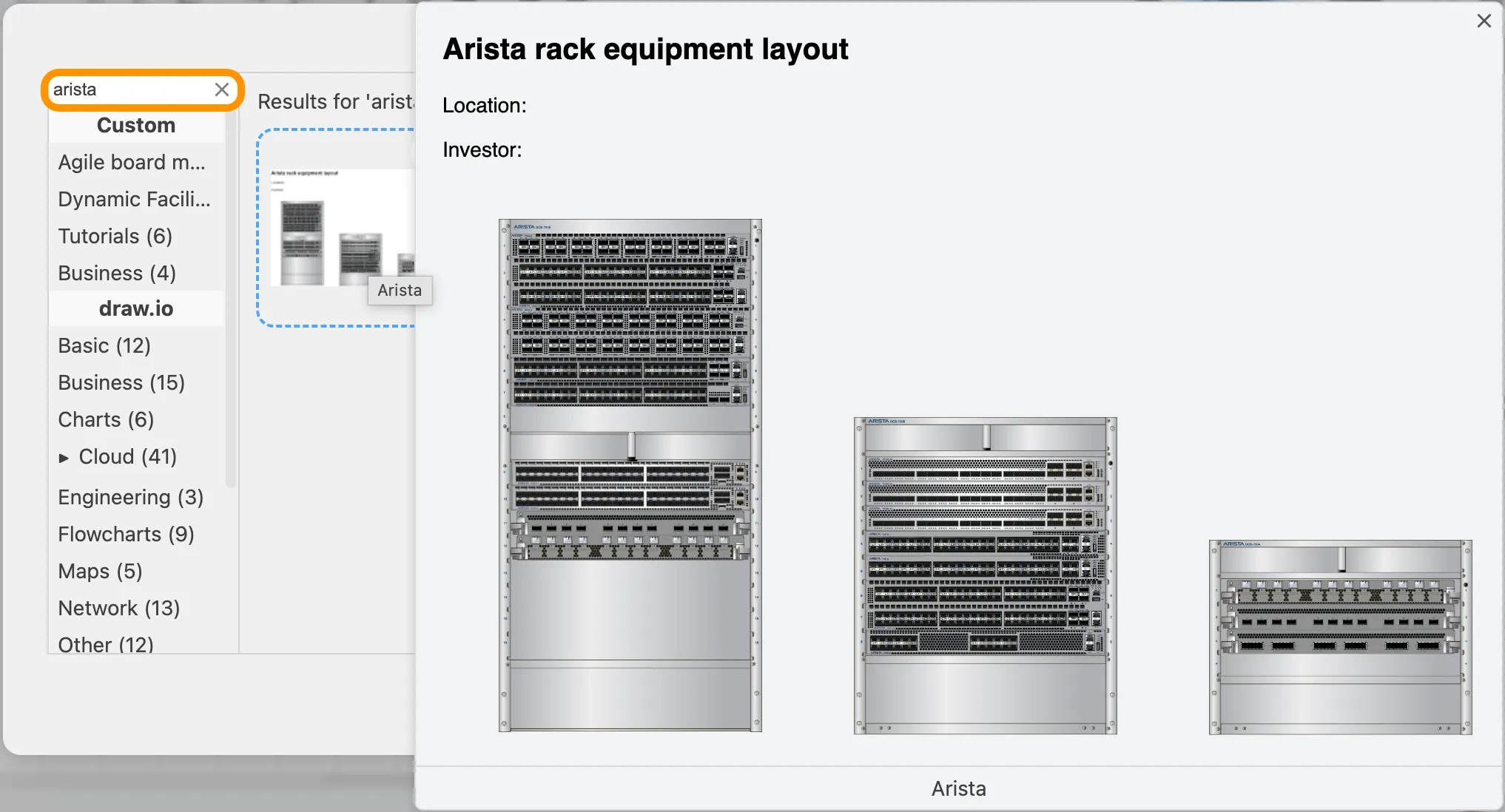
Task: Select the Agile board template category
Action: [x=136, y=162]
